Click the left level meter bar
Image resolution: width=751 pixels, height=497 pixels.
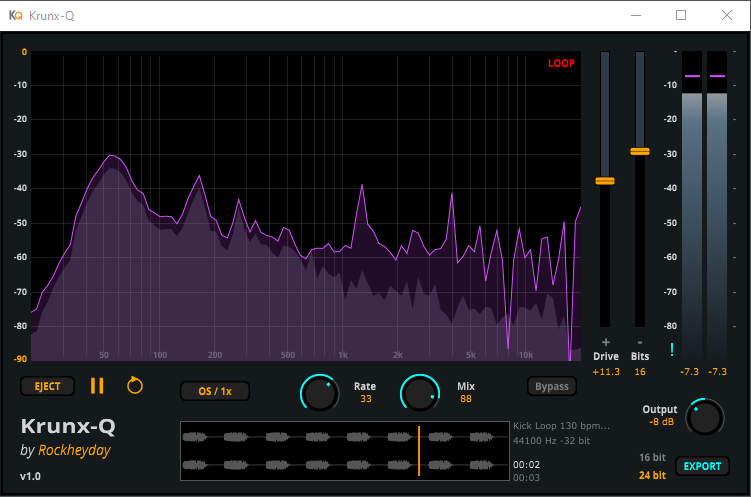tap(692, 206)
